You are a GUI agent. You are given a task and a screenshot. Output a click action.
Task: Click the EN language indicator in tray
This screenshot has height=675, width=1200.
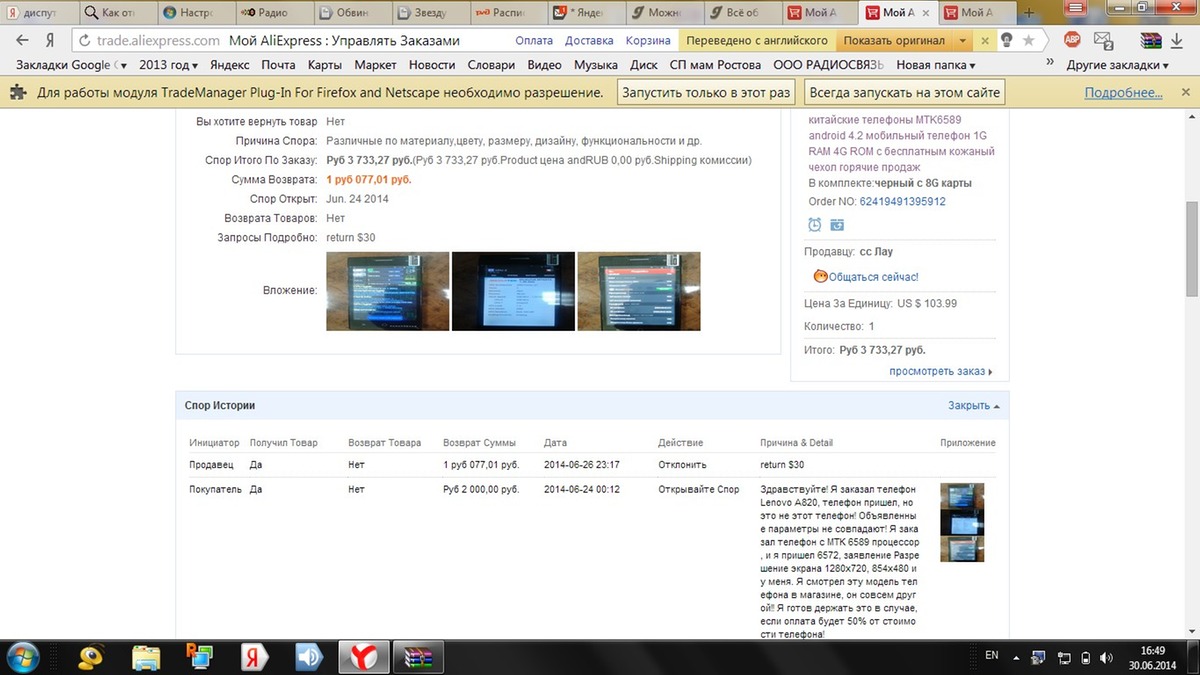992,655
